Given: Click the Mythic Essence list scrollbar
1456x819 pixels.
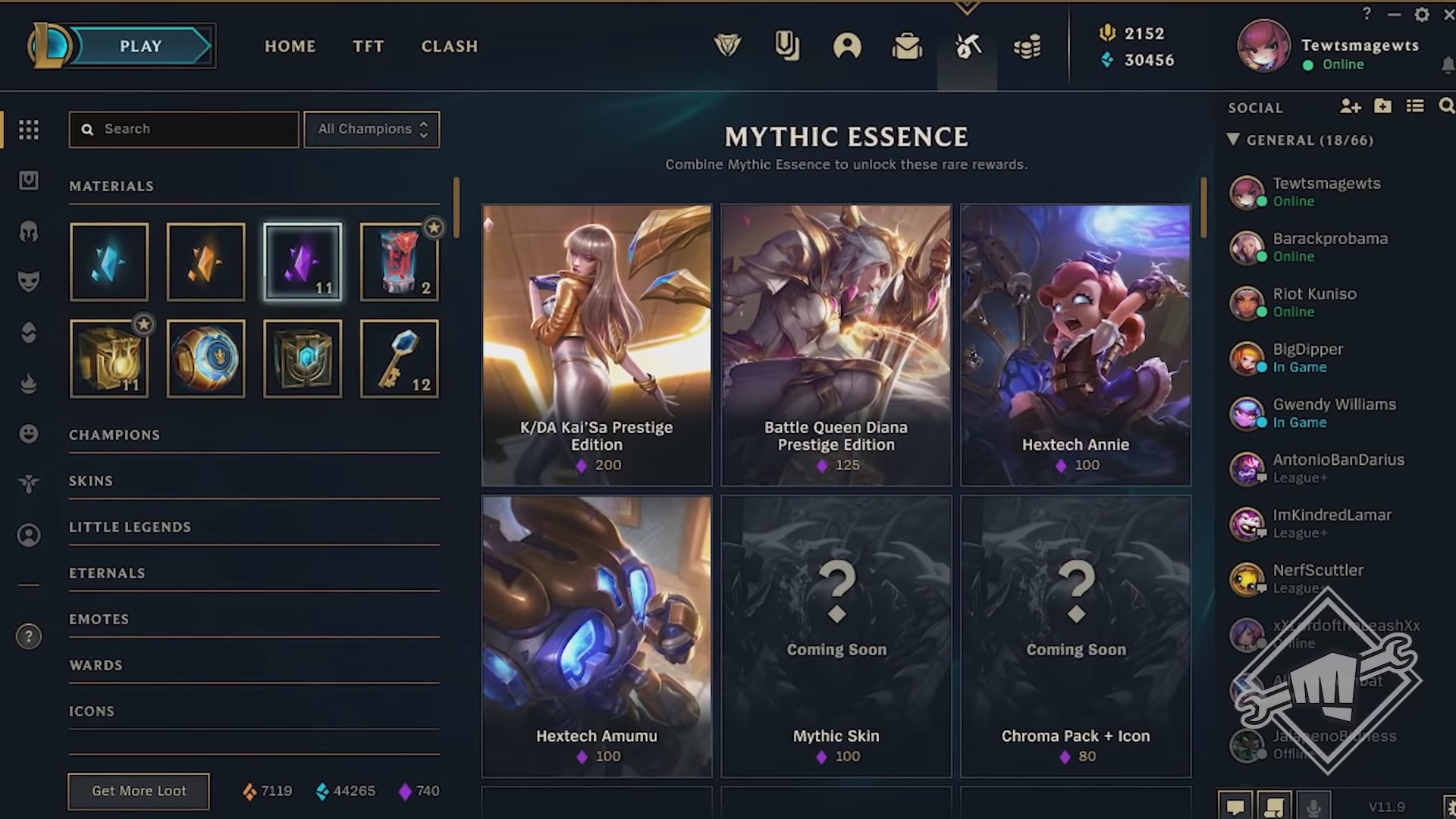Looking at the screenshot, I should coord(1203,207).
